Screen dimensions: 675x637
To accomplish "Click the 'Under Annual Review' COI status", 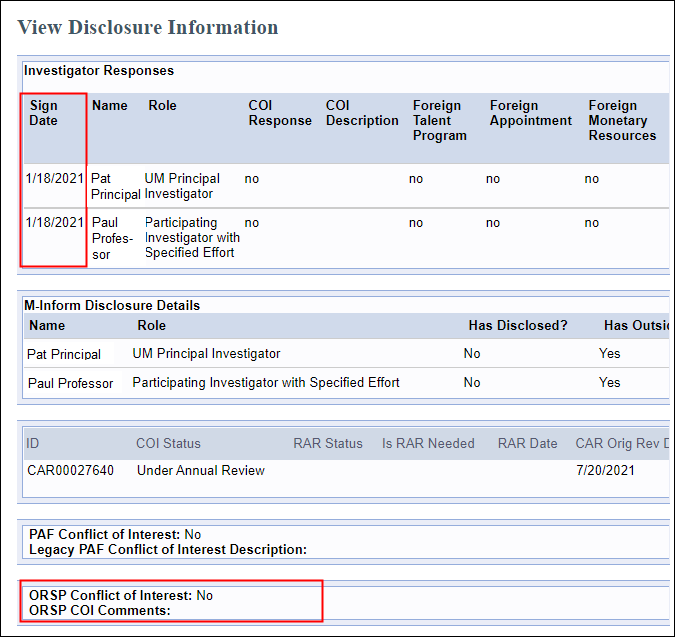I will 201,470.
